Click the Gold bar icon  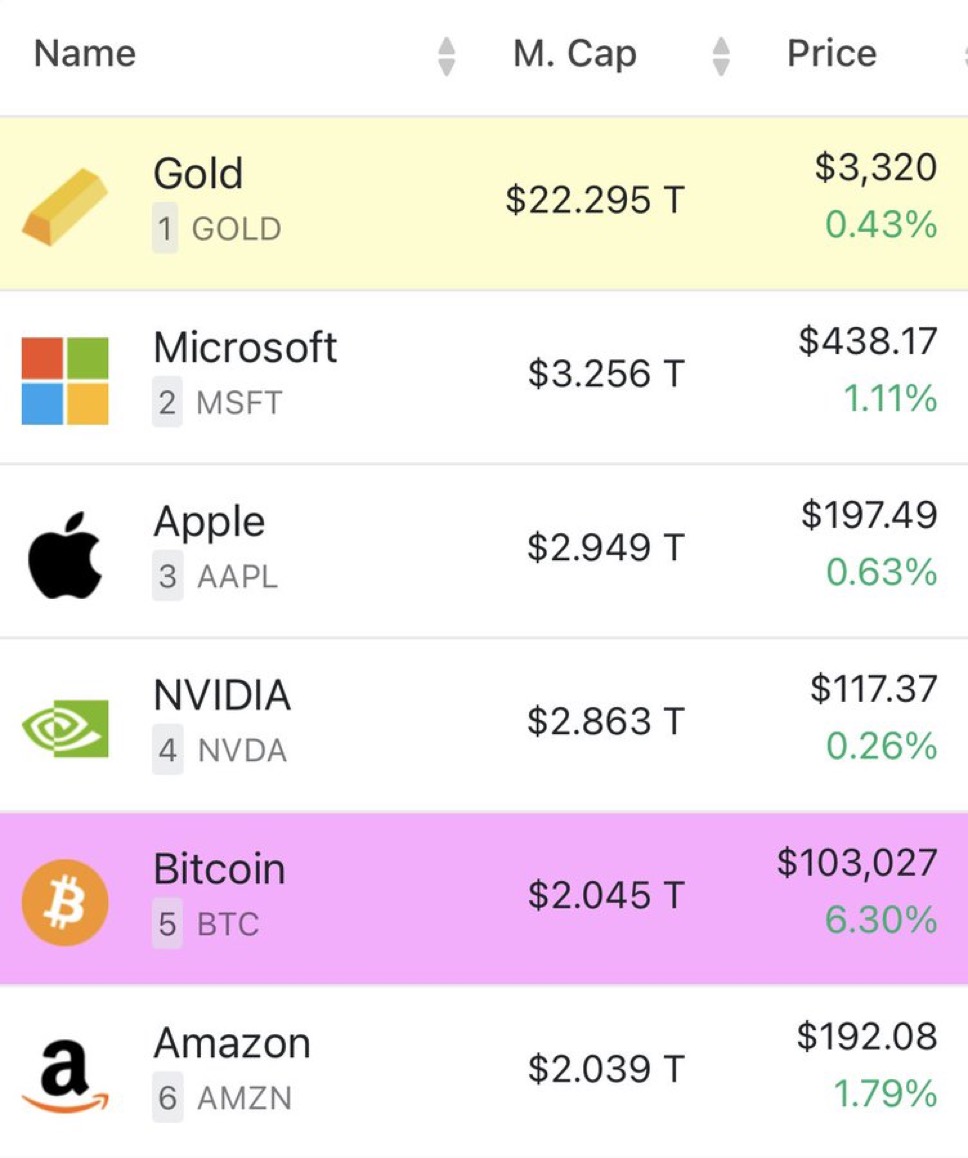[x=65, y=206]
